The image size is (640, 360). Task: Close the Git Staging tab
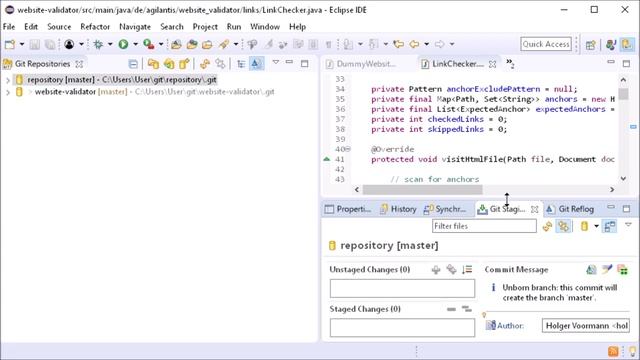click(534, 209)
